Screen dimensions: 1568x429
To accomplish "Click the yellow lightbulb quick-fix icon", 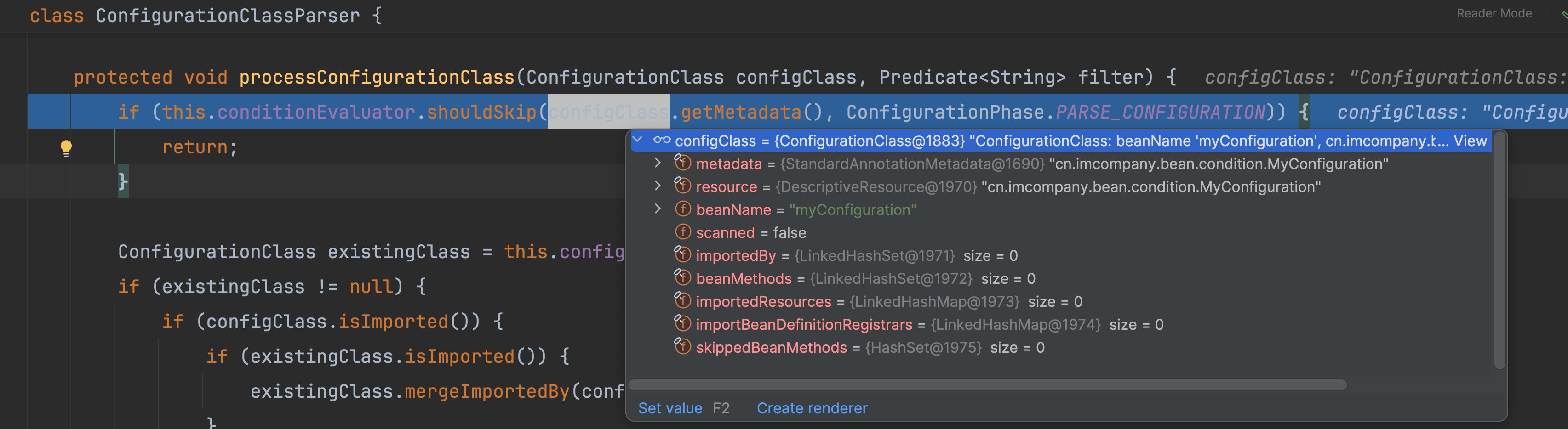I will pos(66,147).
